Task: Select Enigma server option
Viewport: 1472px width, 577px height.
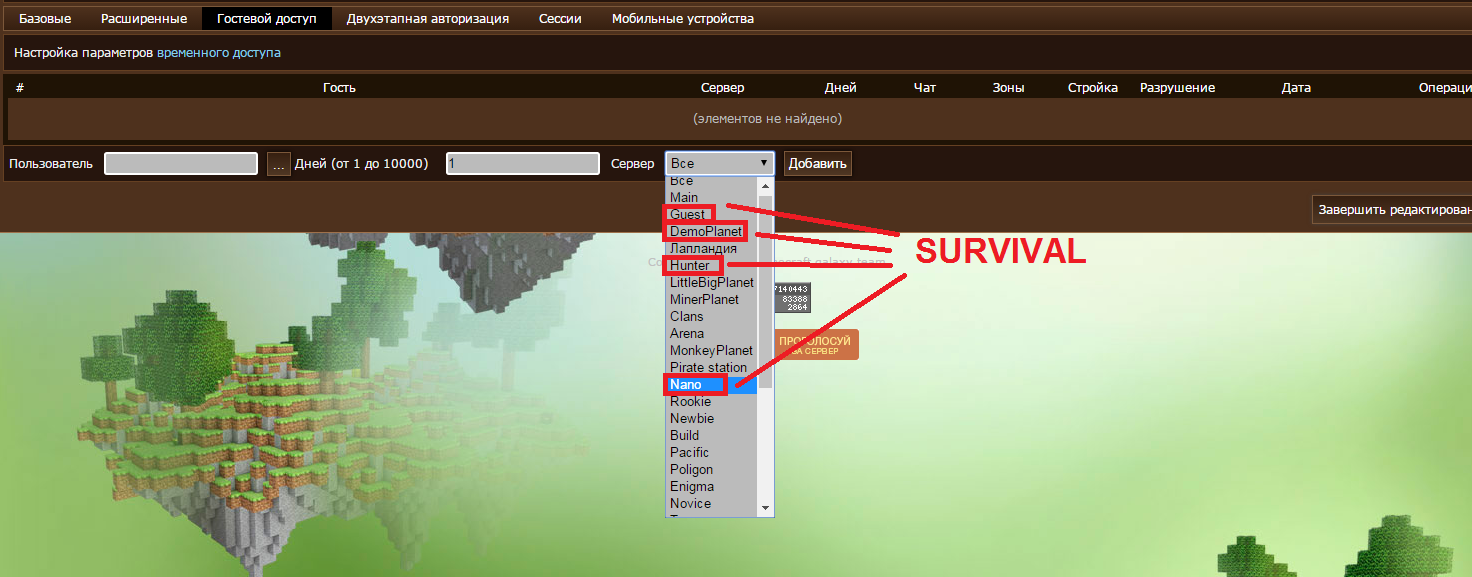Action: [x=712, y=486]
